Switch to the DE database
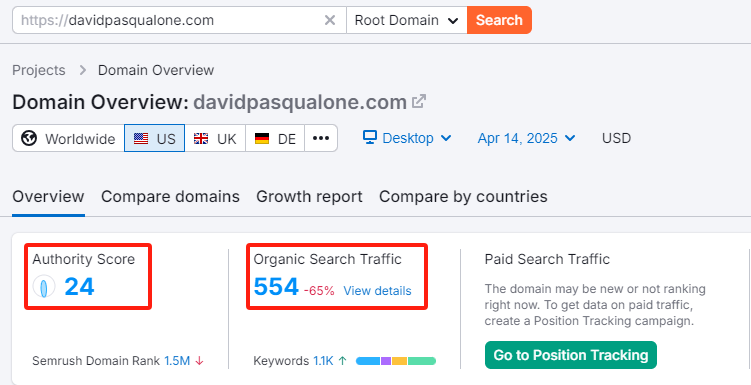 (275, 138)
